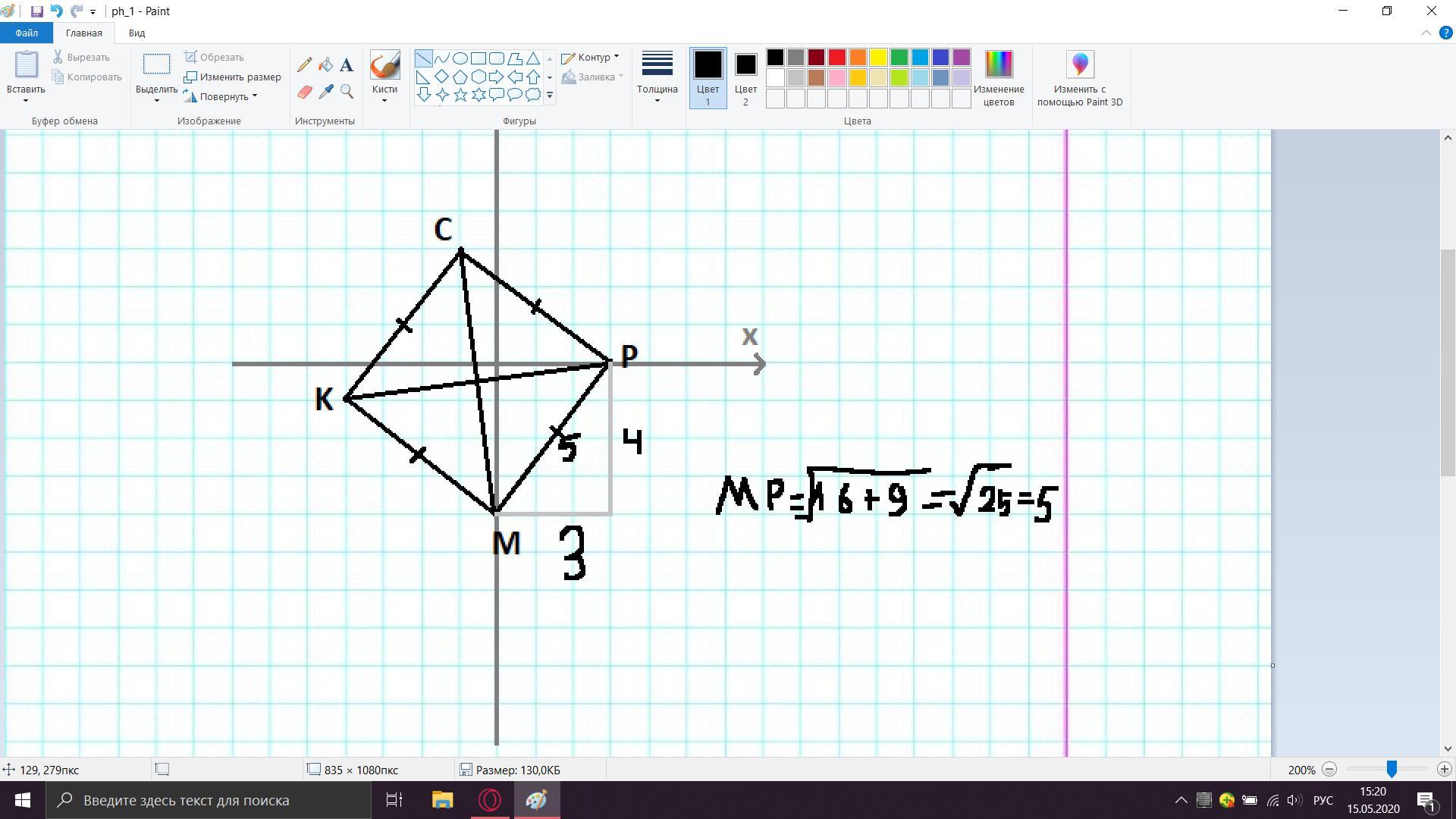Open the Толщина line thickness dropdown

657,77
